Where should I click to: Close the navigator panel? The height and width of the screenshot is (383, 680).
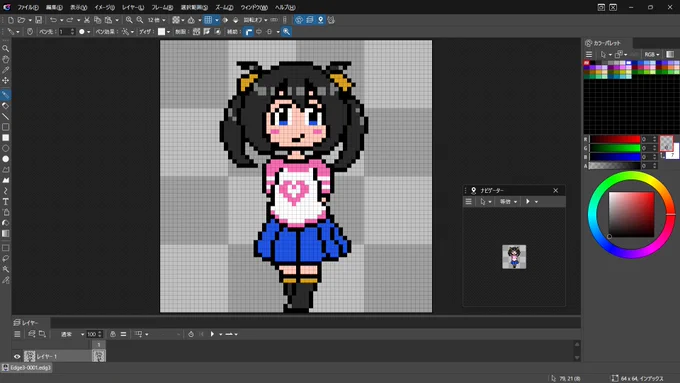[556, 190]
